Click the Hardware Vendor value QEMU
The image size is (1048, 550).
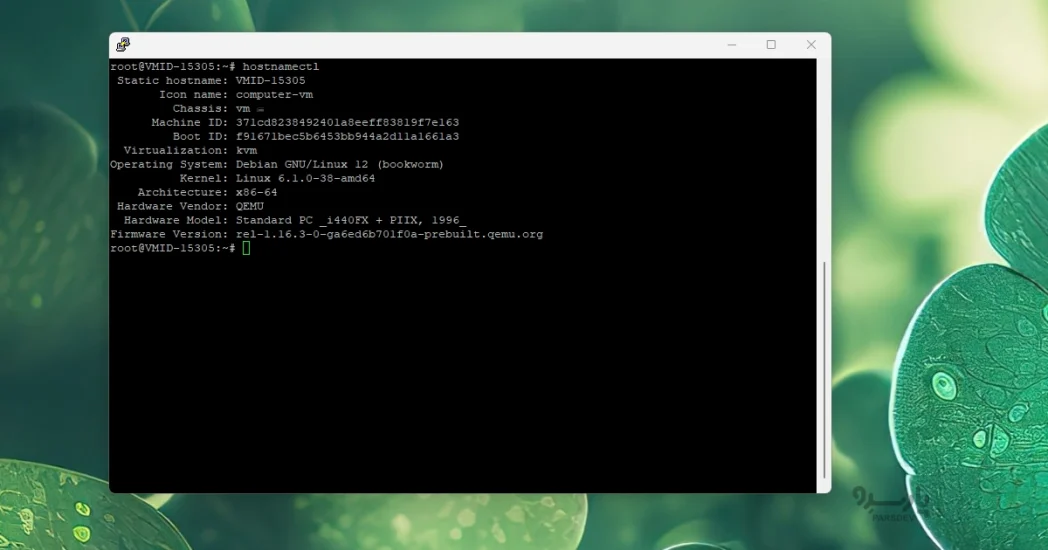249,206
